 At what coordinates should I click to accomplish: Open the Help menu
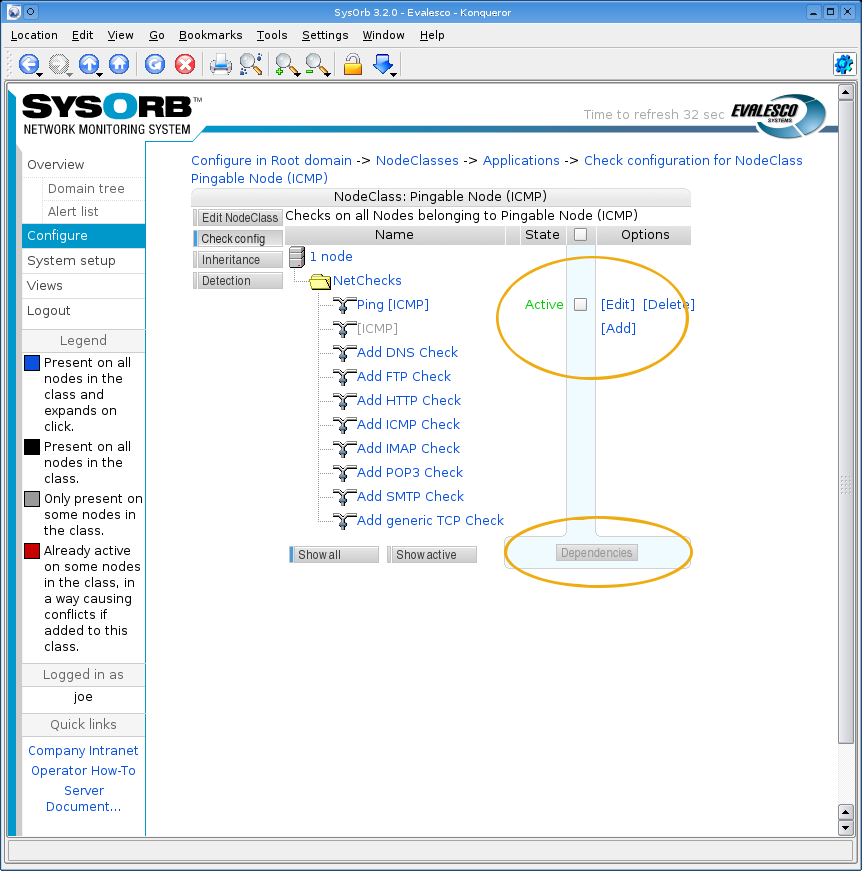(x=432, y=35)
